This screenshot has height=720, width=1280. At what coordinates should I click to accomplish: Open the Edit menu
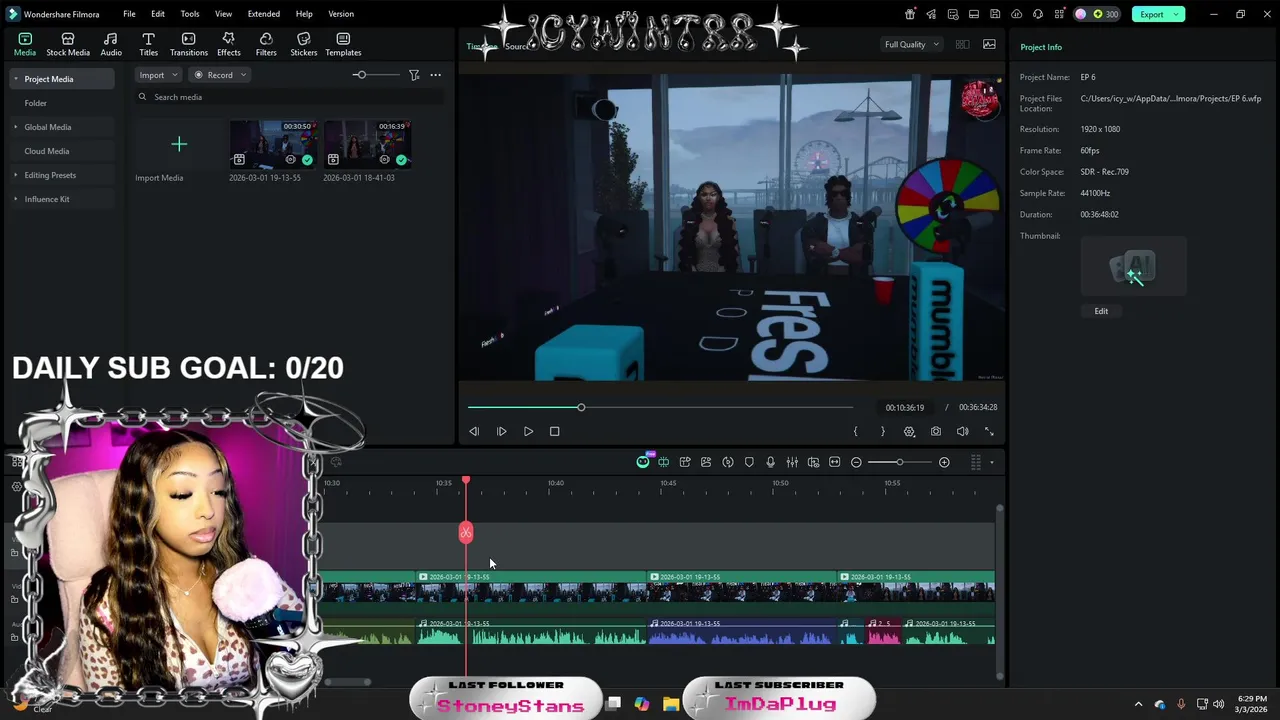click(x=158, y=14)
